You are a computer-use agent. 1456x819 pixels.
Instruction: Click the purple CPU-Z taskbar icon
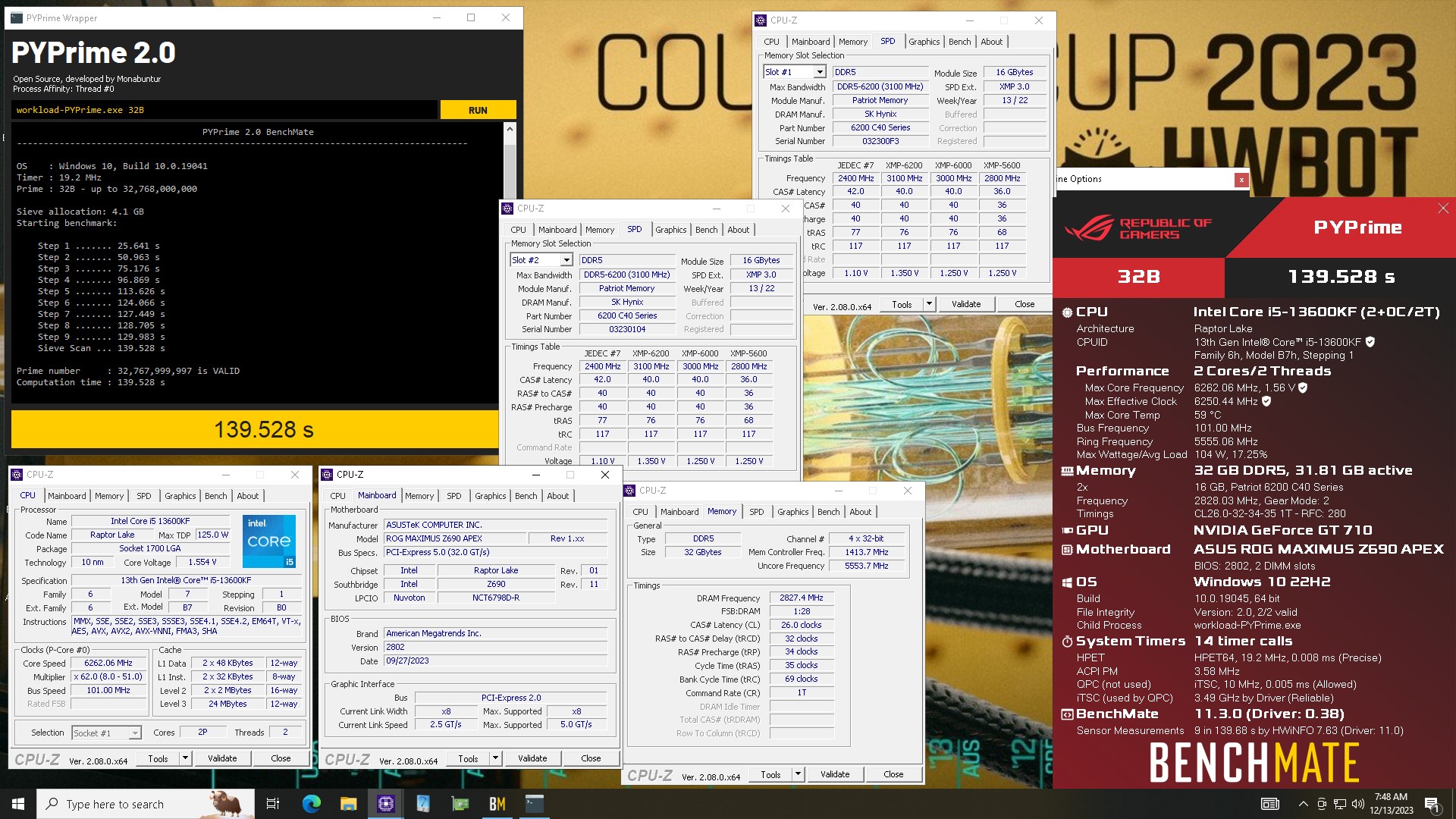coord(385,804)
